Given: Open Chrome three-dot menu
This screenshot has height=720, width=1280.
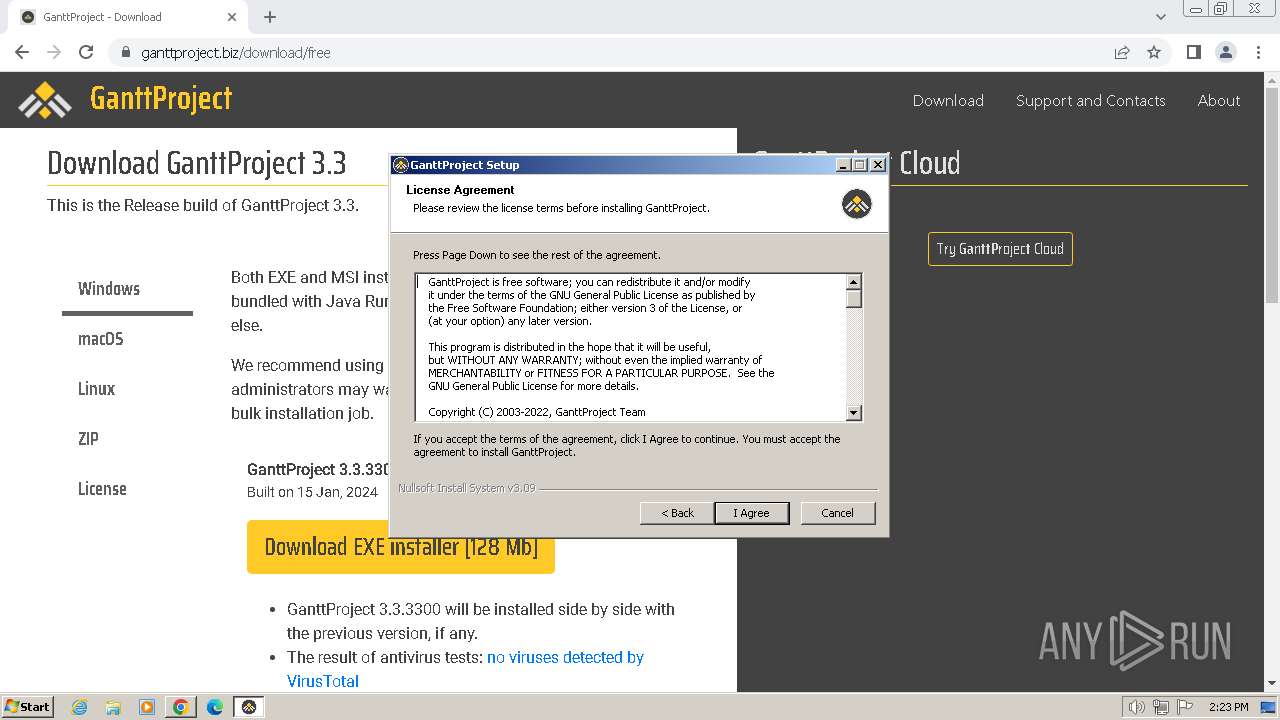Looking at the screenshot, I should [x=1258, y=52].
